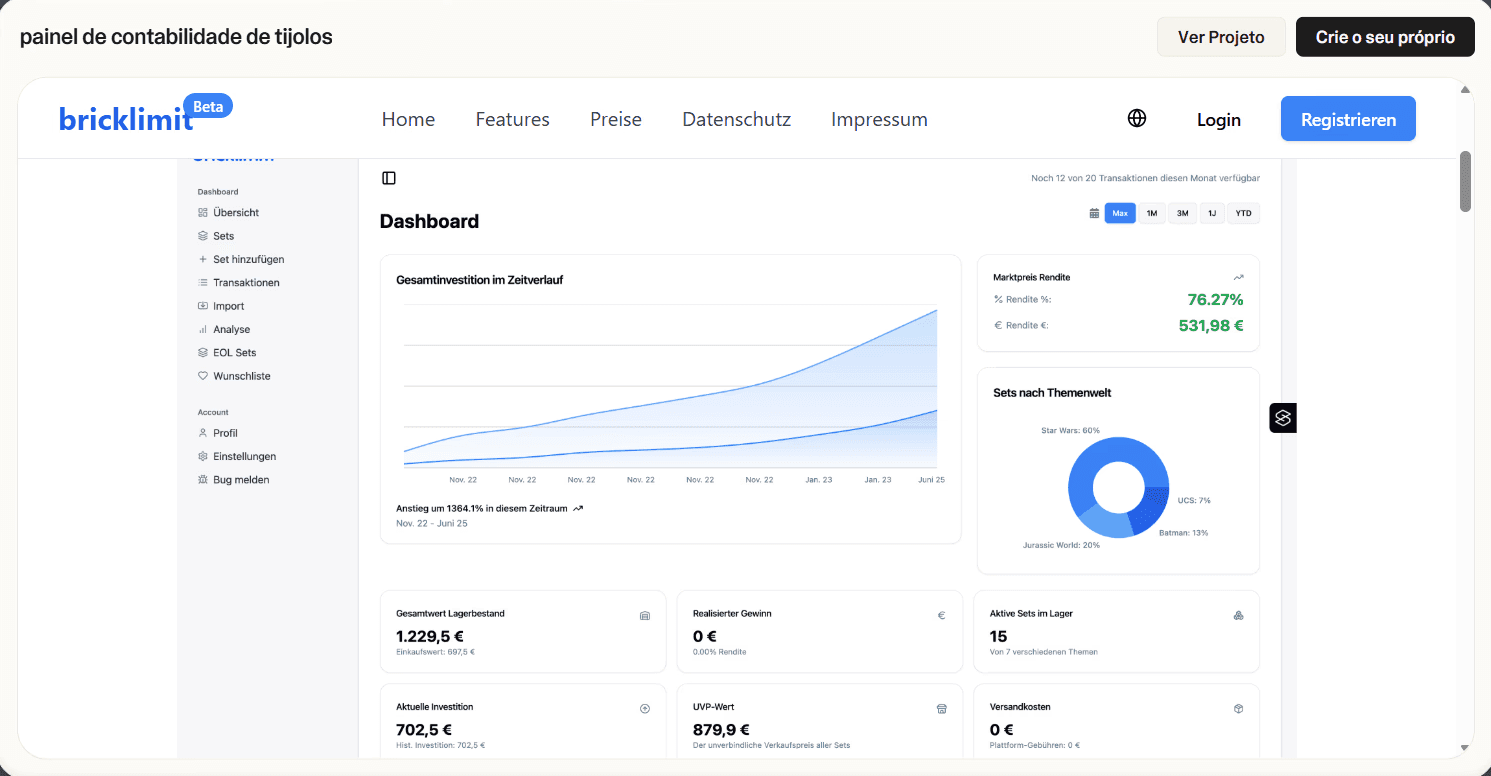1491x776 pixels.
Task: Select the 3M time range
Action: click(1182, 213)
